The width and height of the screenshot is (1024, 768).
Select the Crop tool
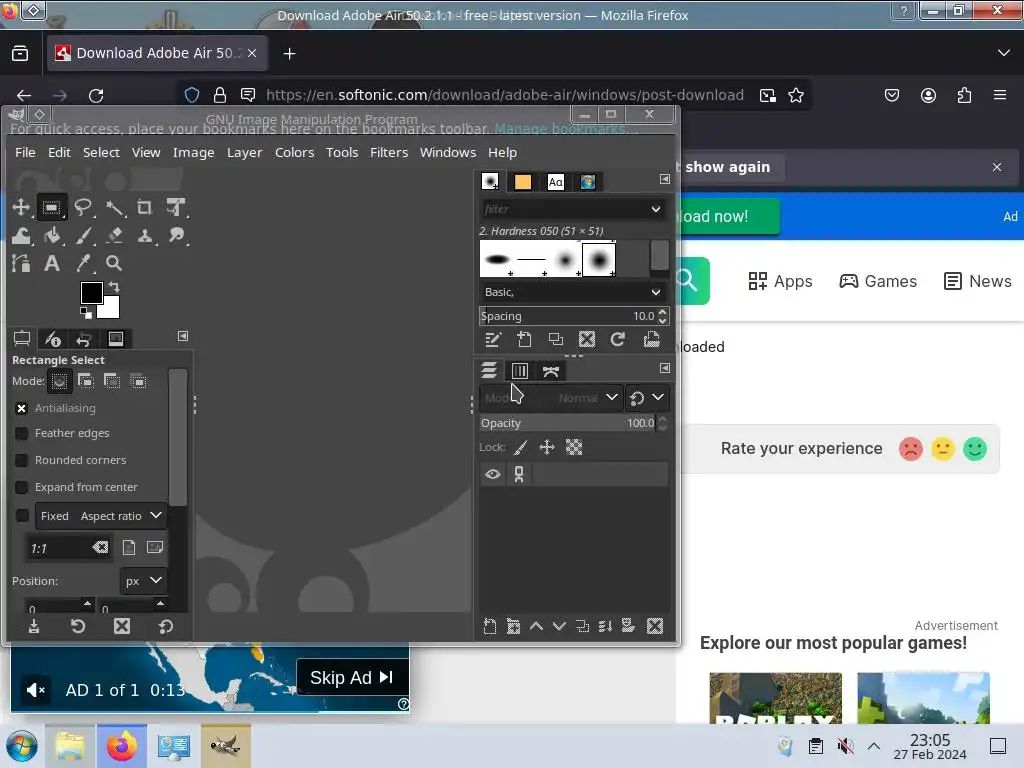click(145, 208)
